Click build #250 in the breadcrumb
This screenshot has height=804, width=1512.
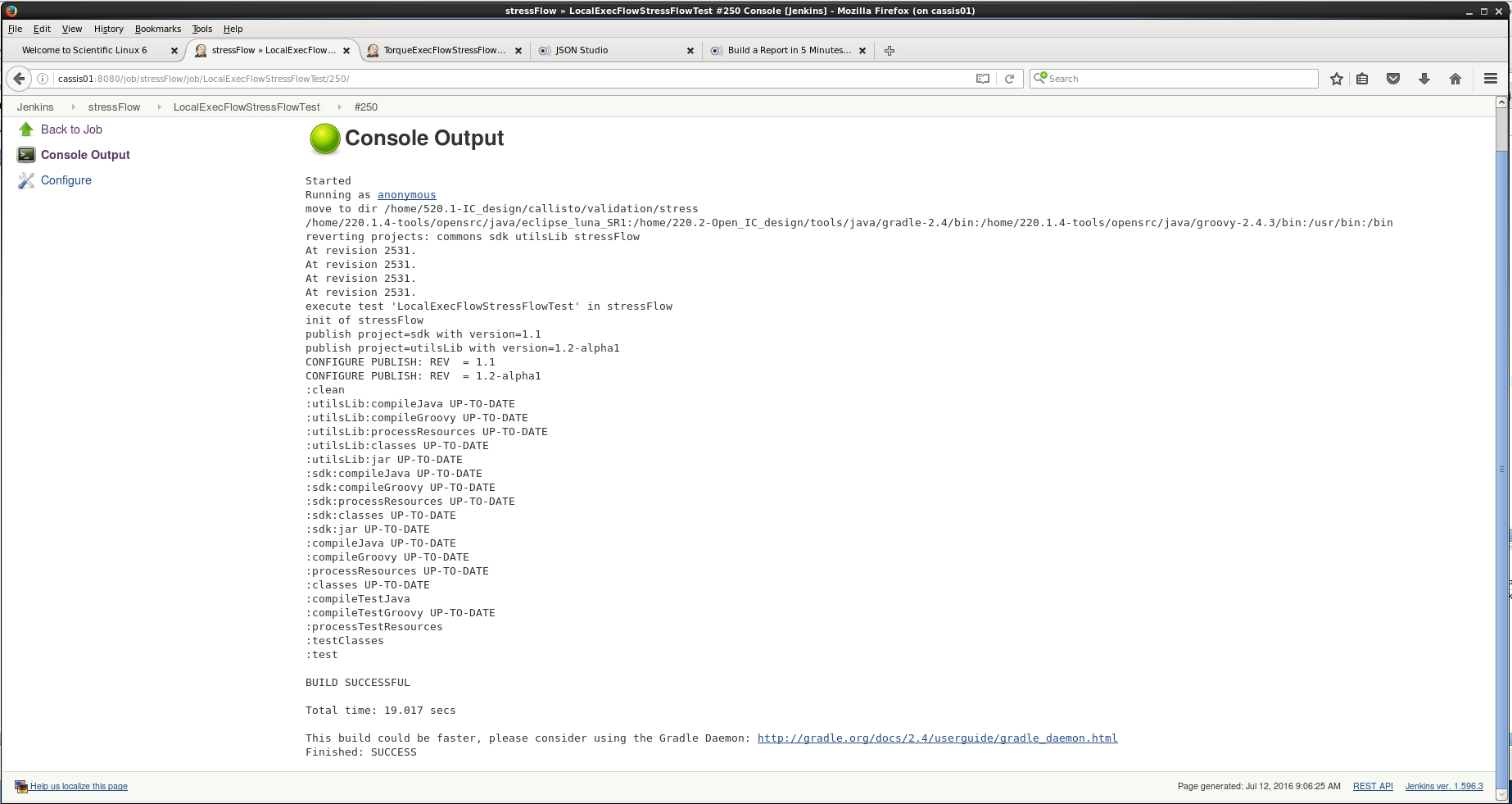pyautogui.click(x=366, y=107)
